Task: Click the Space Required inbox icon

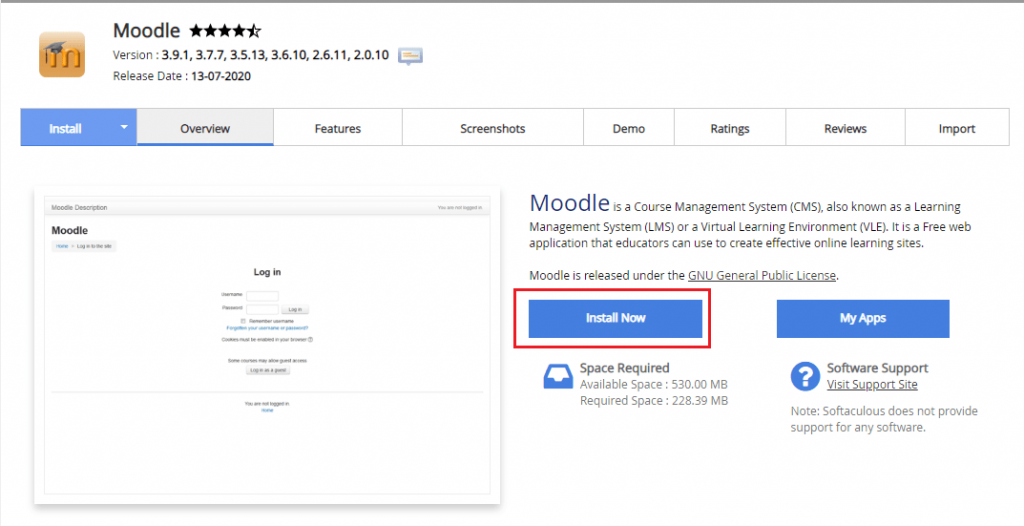Action: (558, 377)
